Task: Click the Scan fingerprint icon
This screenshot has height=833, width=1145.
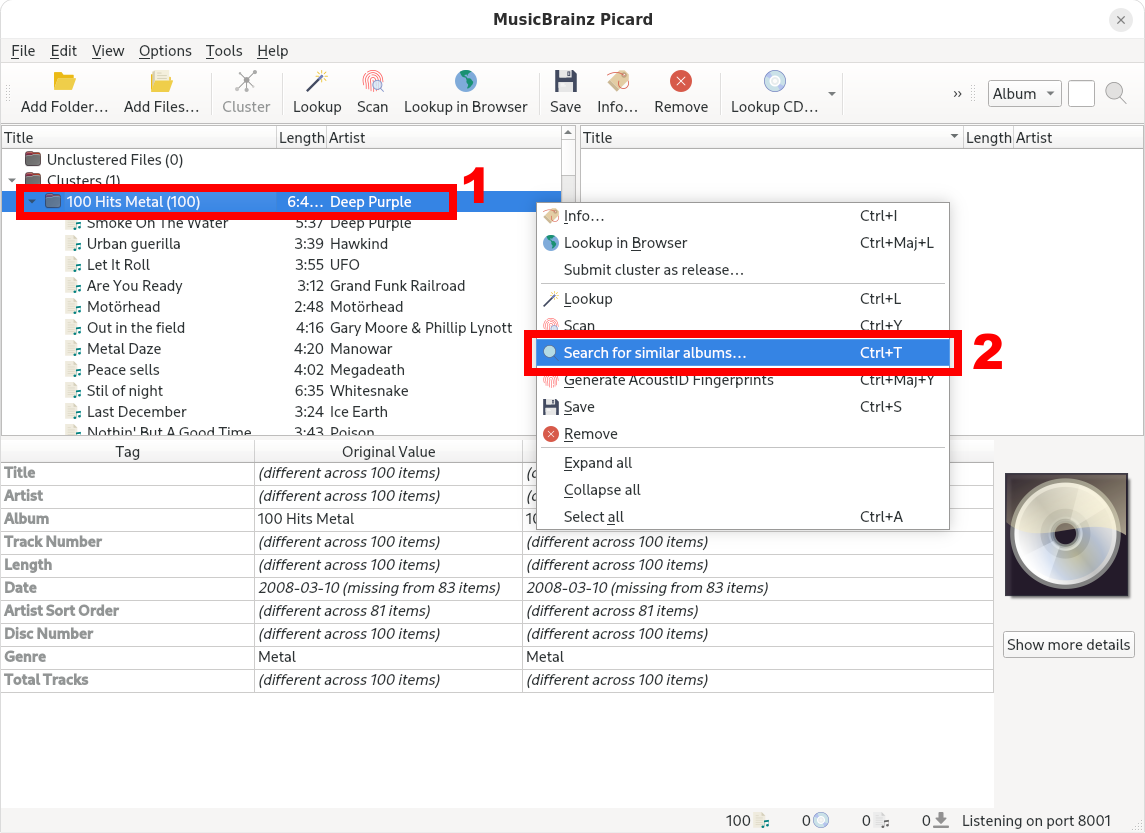Action: point(372,83)
